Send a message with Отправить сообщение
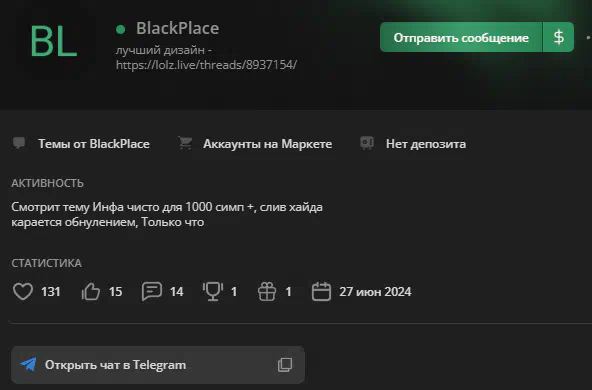The width and height of the screenshot is (592, 390). pos(461,37)
